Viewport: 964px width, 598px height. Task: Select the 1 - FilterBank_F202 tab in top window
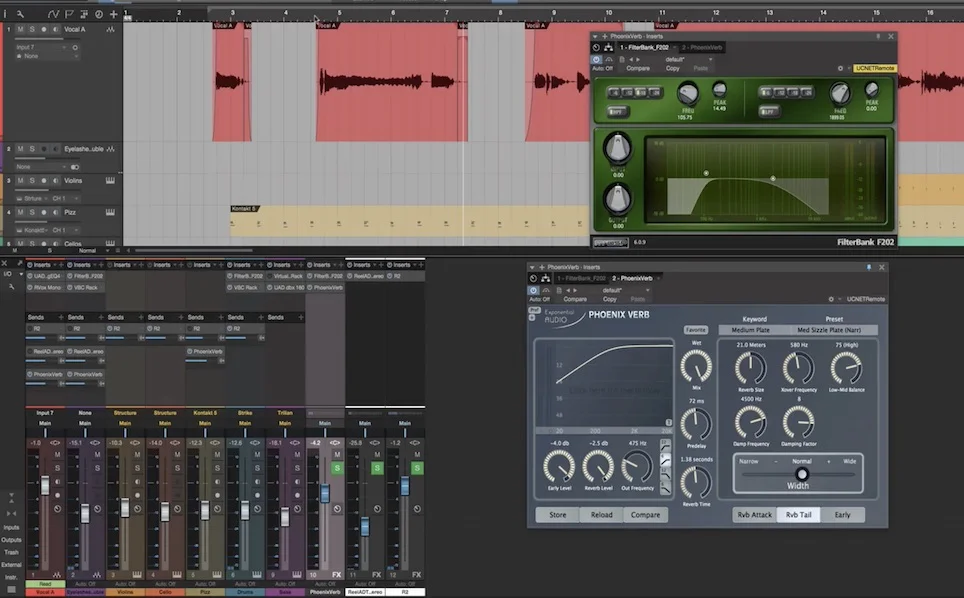644,47
